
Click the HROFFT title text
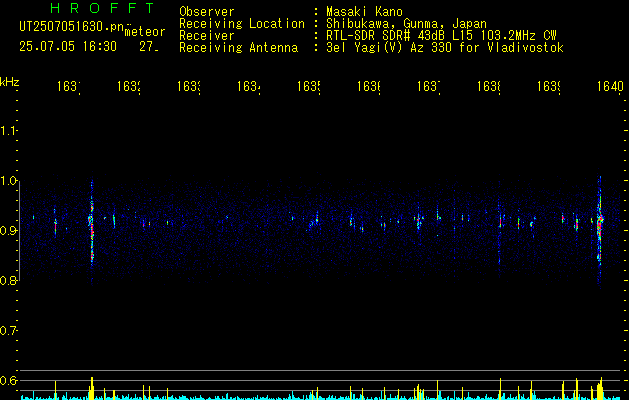click(102, 8)
